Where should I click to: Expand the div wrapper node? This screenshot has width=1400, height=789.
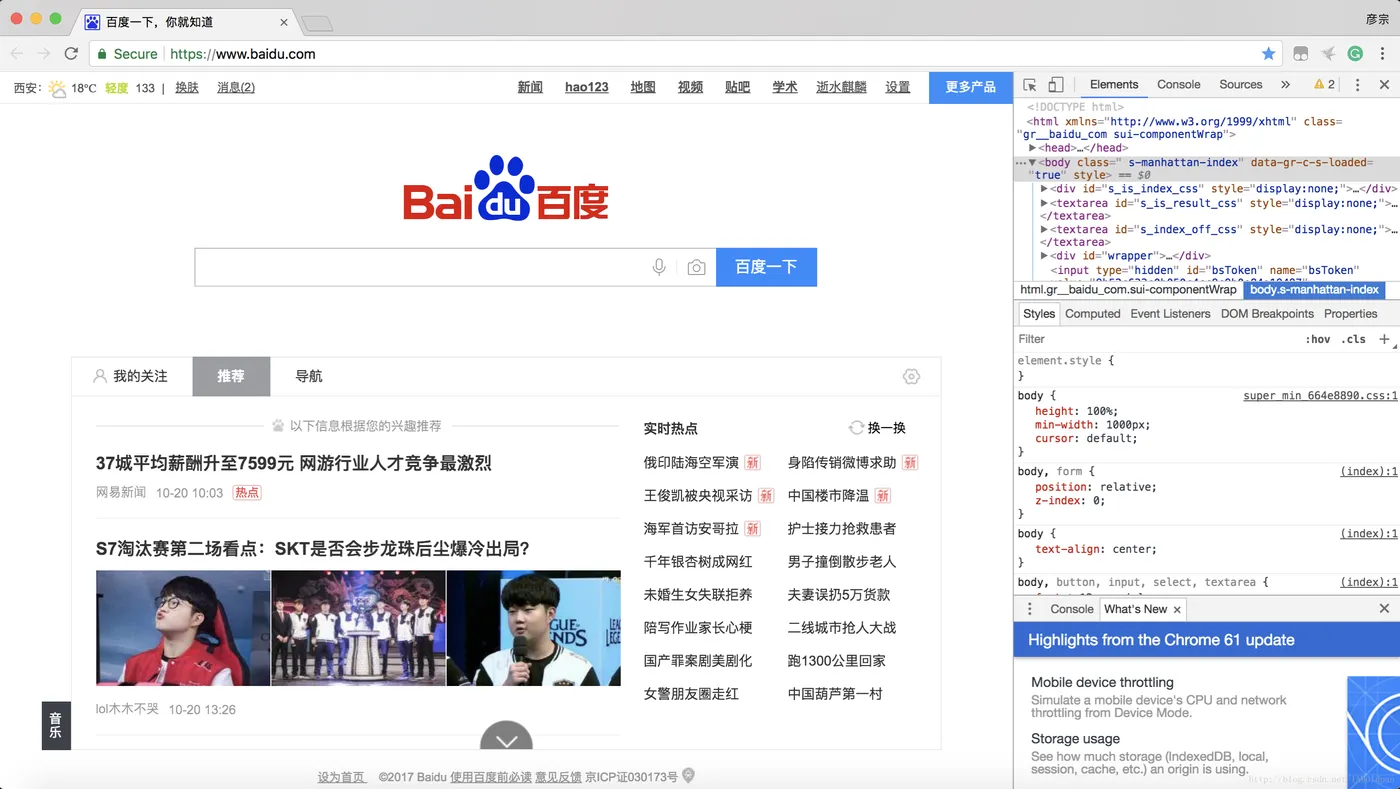1044,255
